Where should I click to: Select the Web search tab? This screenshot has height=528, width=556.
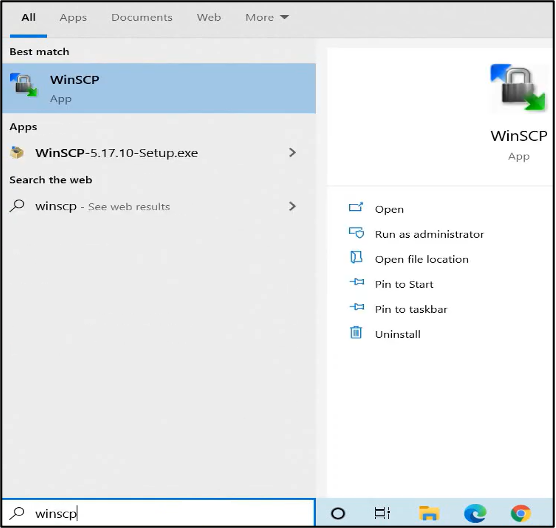(209, 17)
